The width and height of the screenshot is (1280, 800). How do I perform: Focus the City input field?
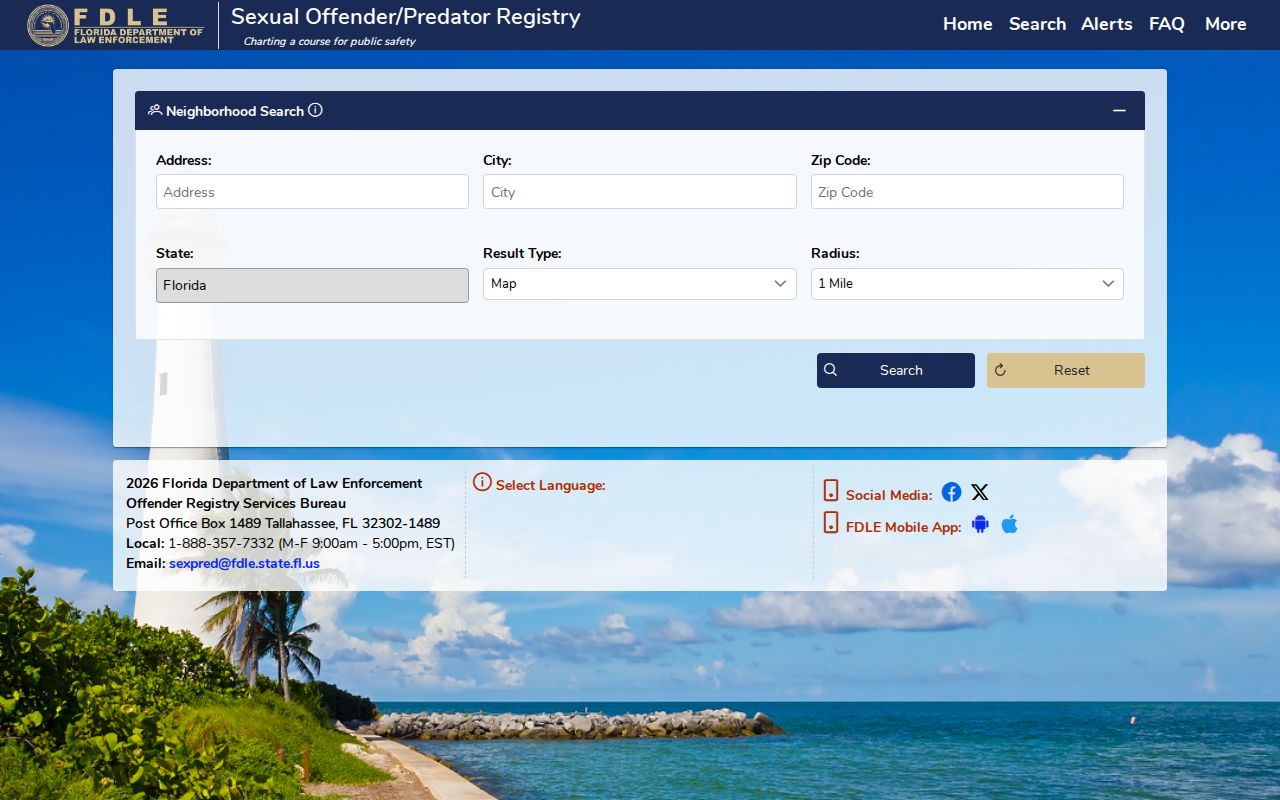pyautogui.click(x=640, y=192)
